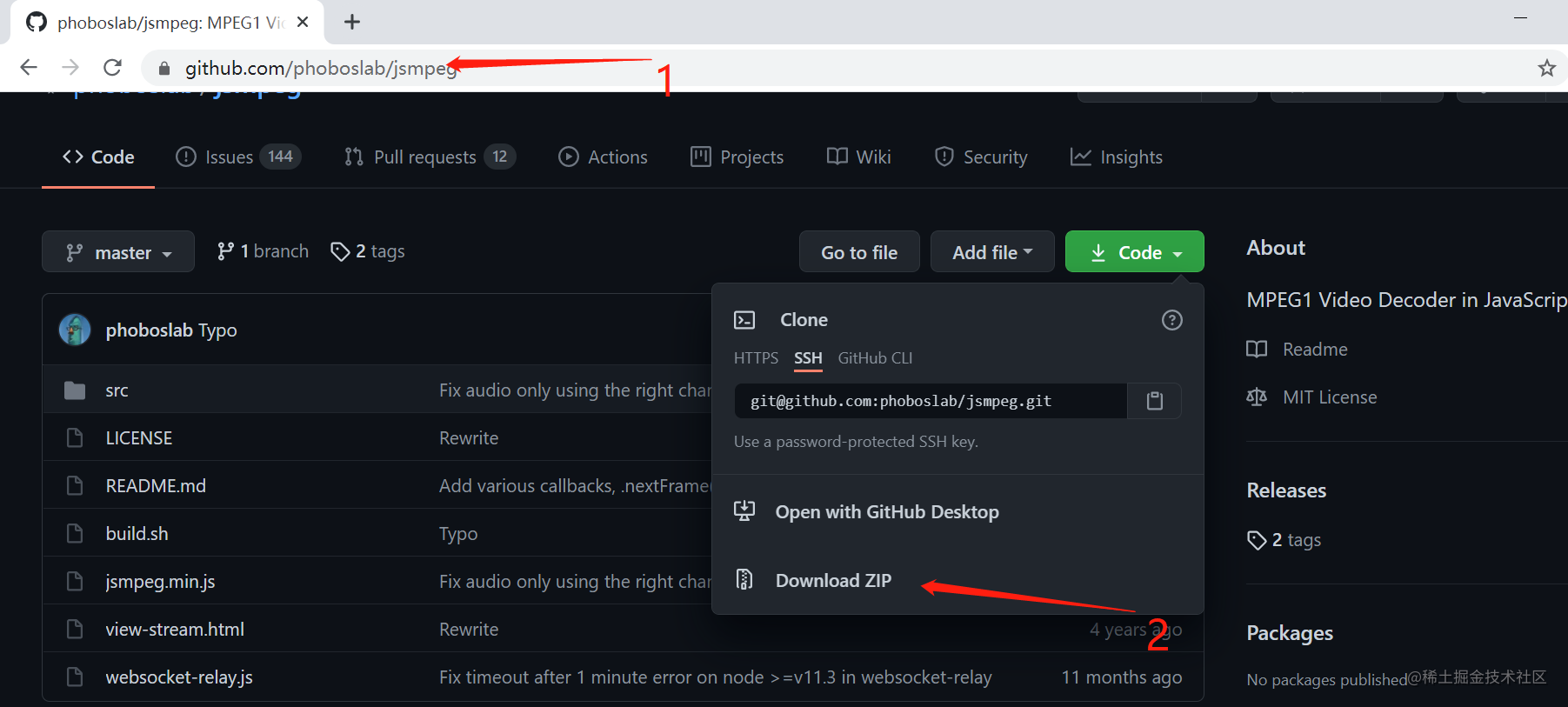The width and height of the screenshot is (1568, 707).
Task: Click the LICENSE file icon
Action: point(75,438)
